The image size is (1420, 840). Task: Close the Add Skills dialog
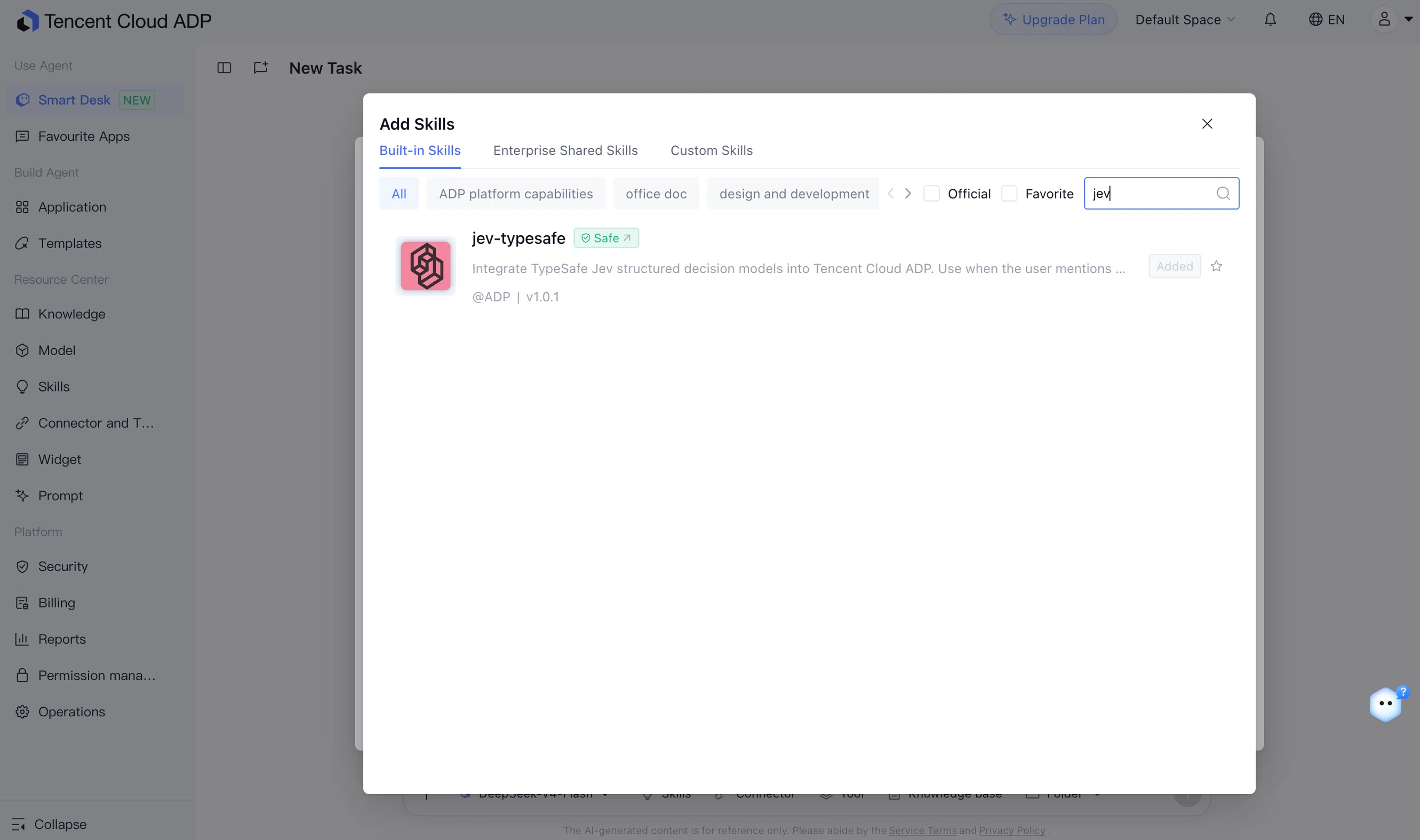click(x=1207, y=124)
